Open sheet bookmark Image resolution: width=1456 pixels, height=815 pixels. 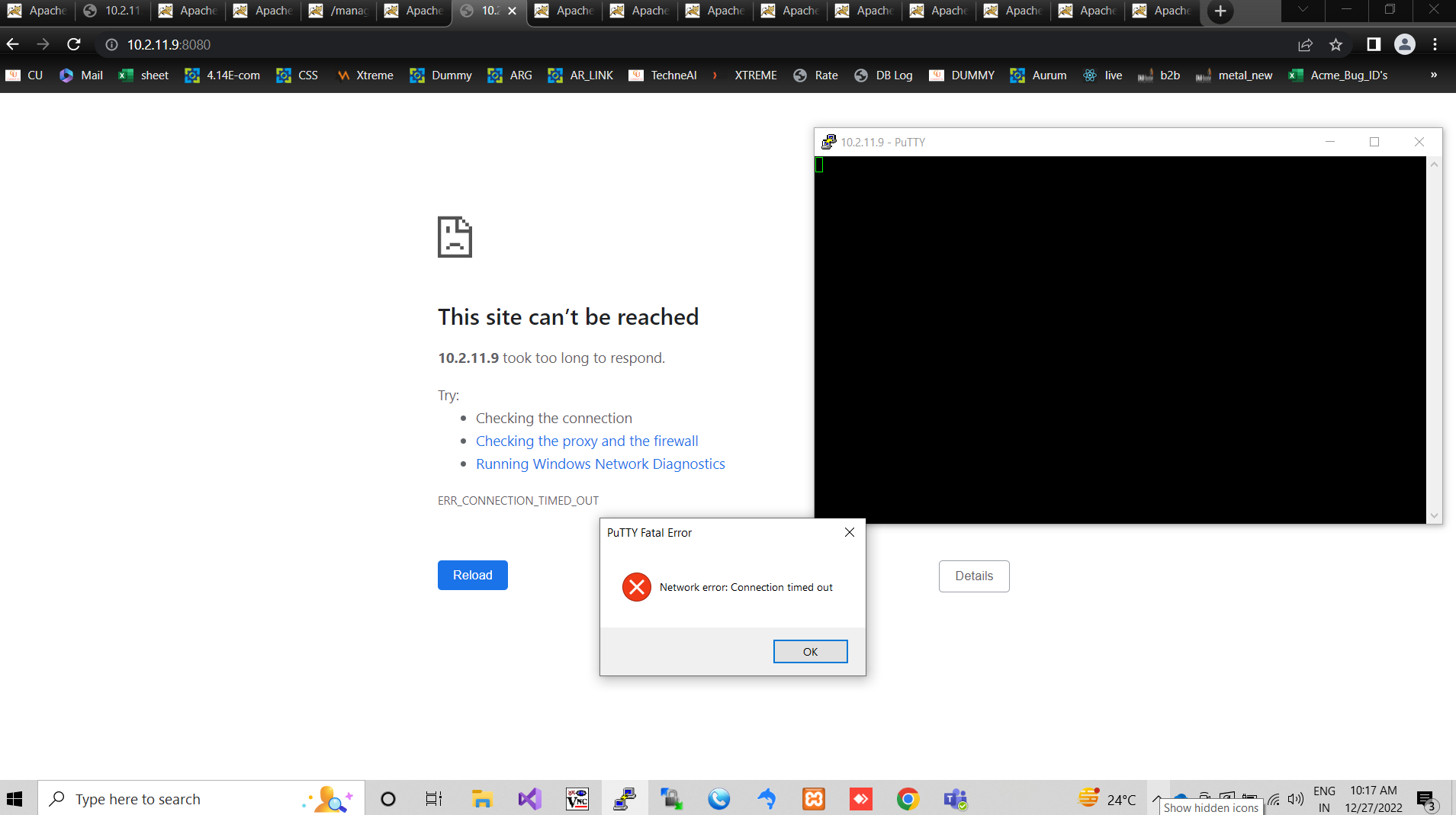pyautogui.click(x=143, y=75)
